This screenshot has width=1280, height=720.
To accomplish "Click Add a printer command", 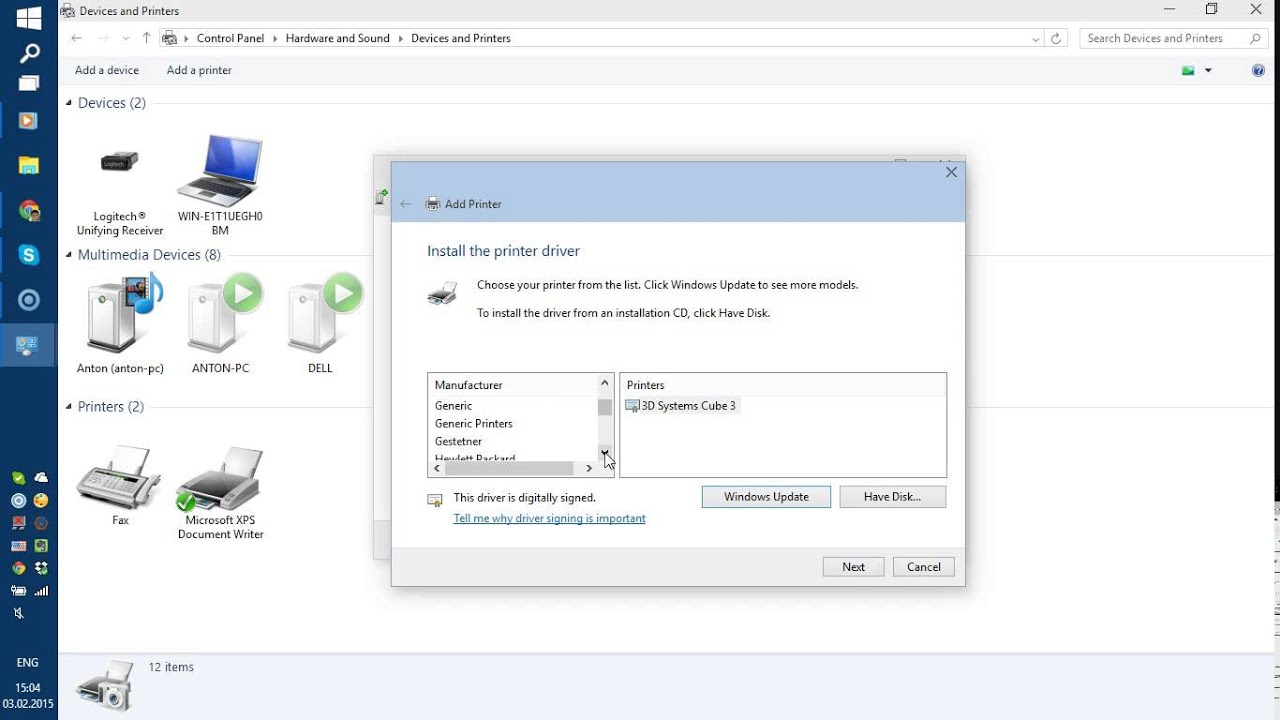I will pyautogui.click(x=199, y=70).
